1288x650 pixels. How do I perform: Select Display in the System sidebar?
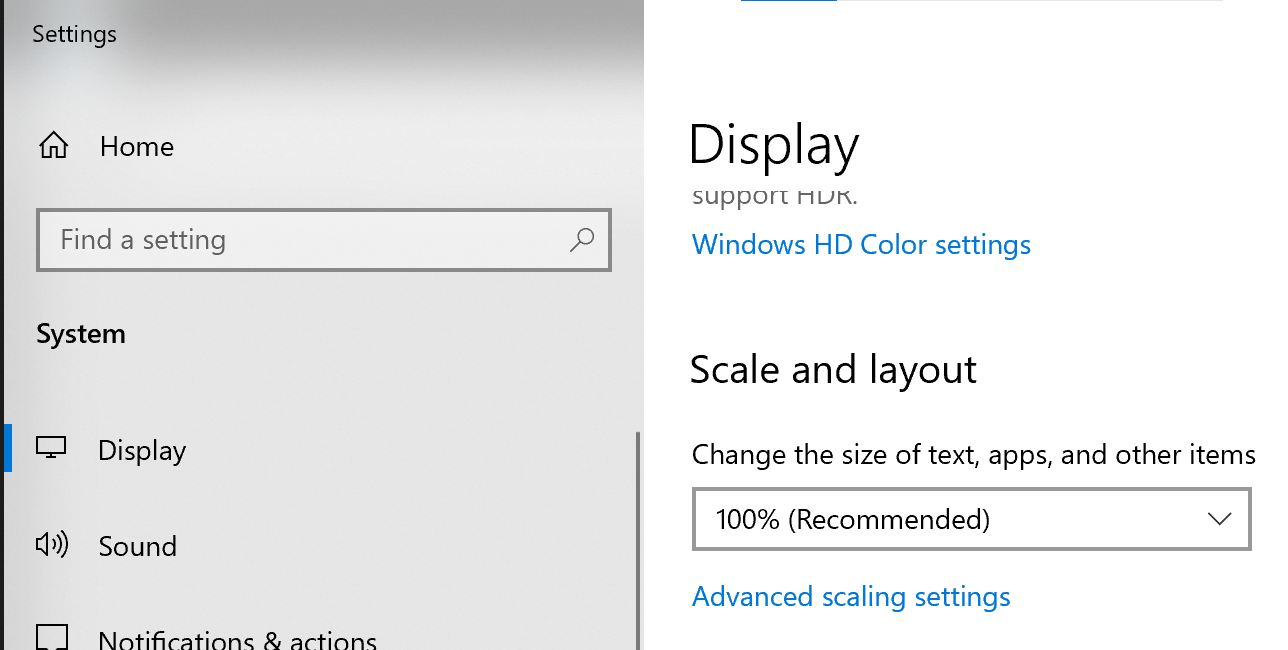tap(141, 449)
